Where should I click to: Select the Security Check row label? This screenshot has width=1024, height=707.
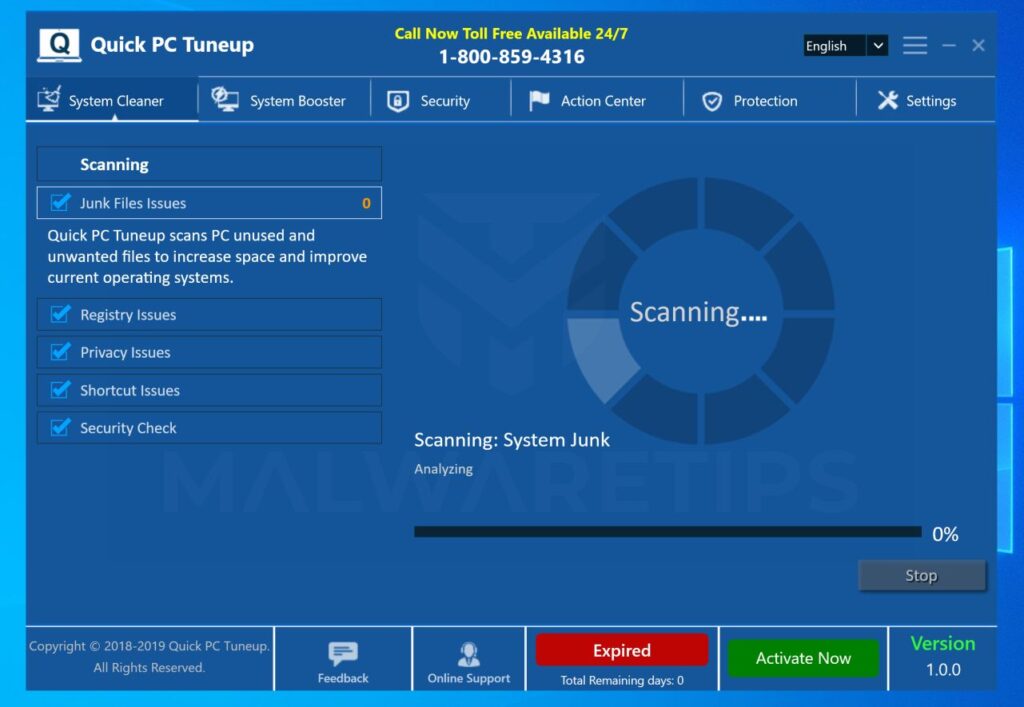coord(128,428)
